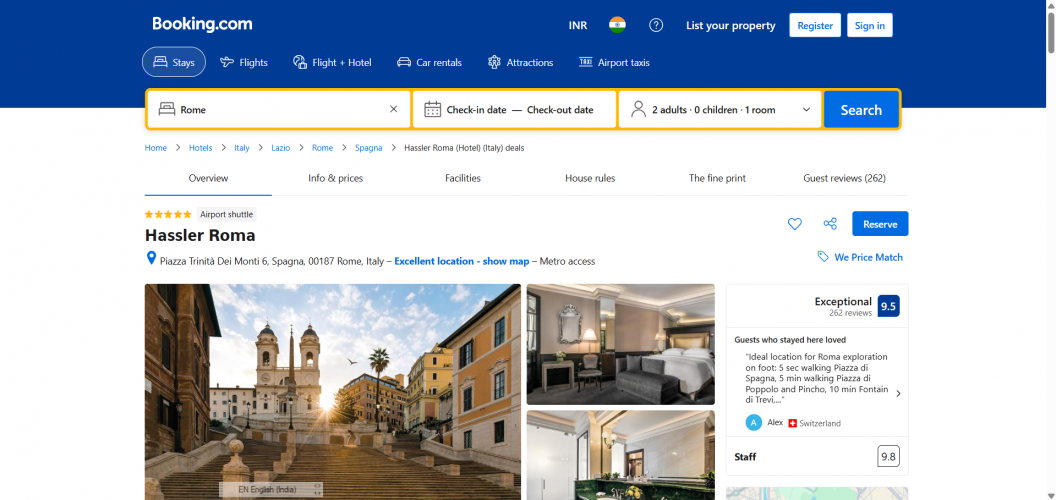Click the Spagna breadcrumb link

tap(368, 148)
